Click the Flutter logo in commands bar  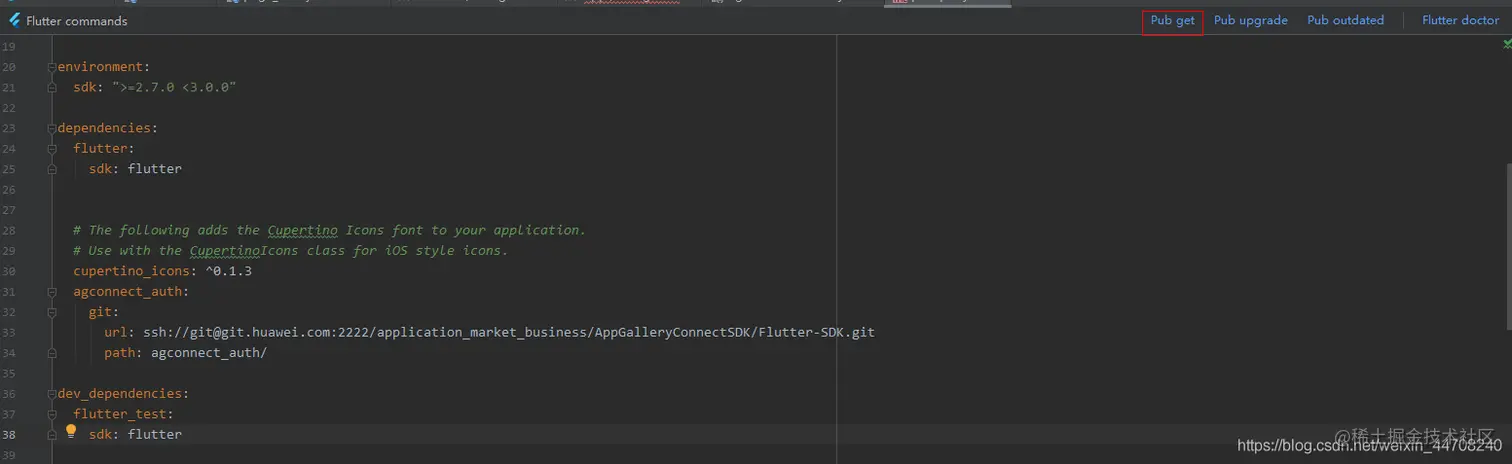click(14, 20)
